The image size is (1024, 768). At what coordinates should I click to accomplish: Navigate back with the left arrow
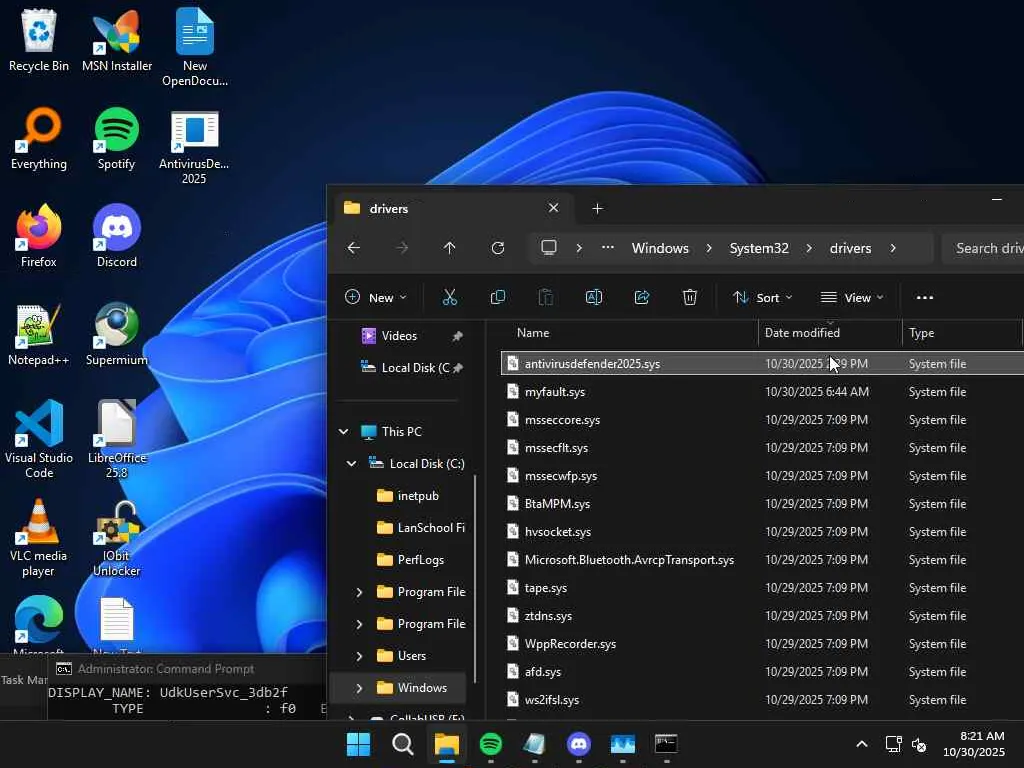[x=354, y=248]
